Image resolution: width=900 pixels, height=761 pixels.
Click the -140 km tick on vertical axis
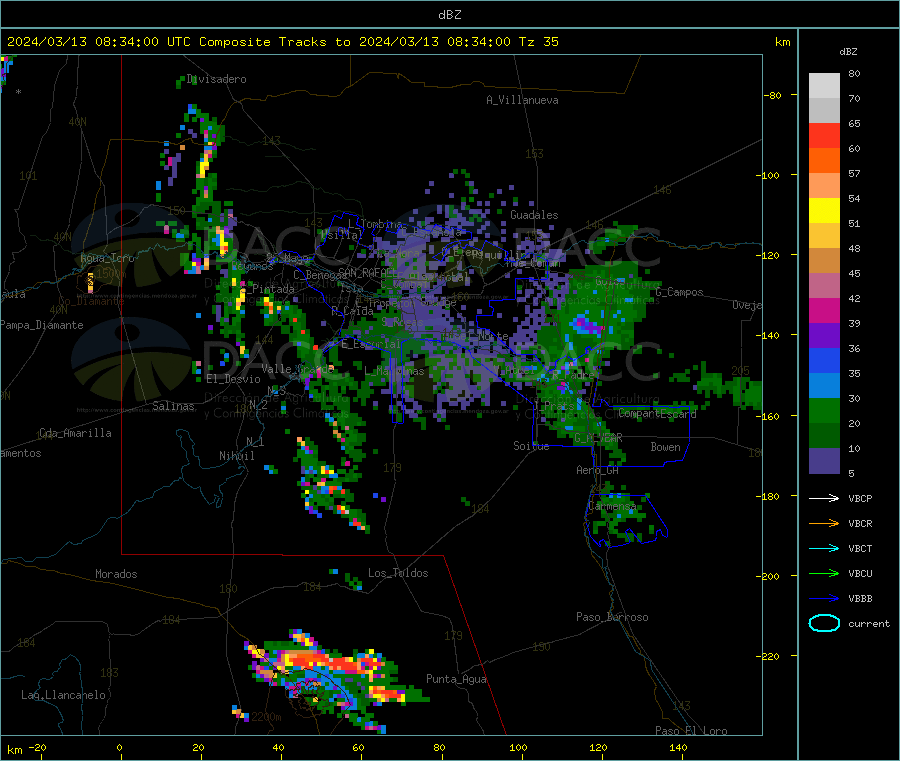[x=770, y=335]
